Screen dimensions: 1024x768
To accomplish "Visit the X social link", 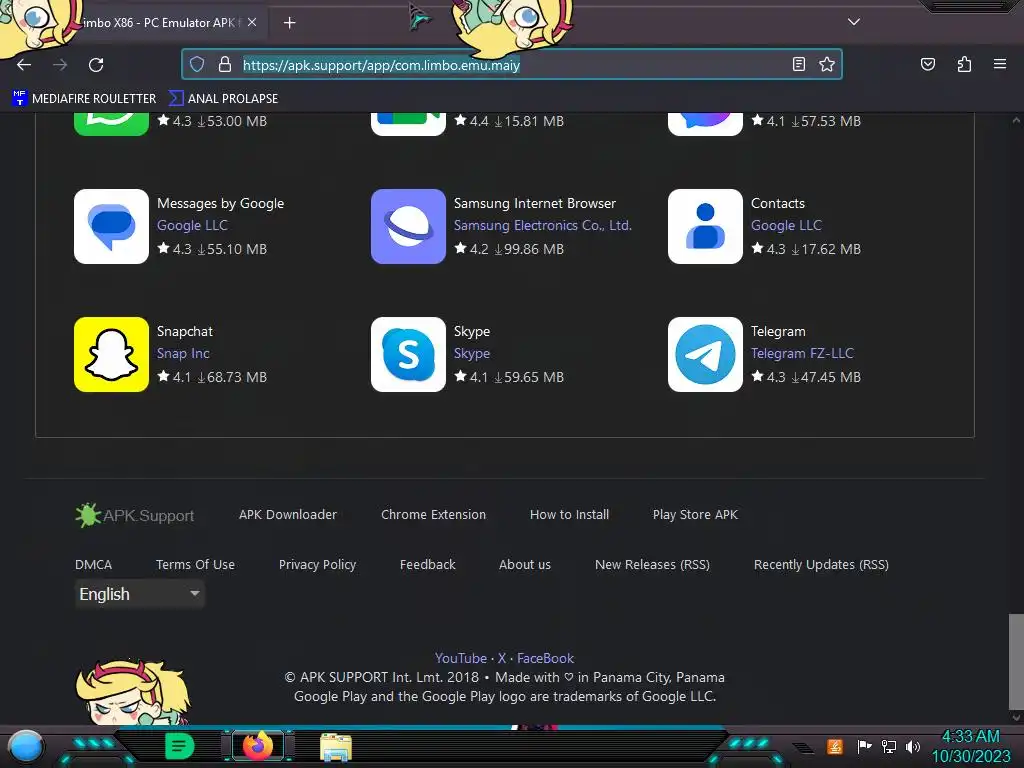I will tap(502, 658).
